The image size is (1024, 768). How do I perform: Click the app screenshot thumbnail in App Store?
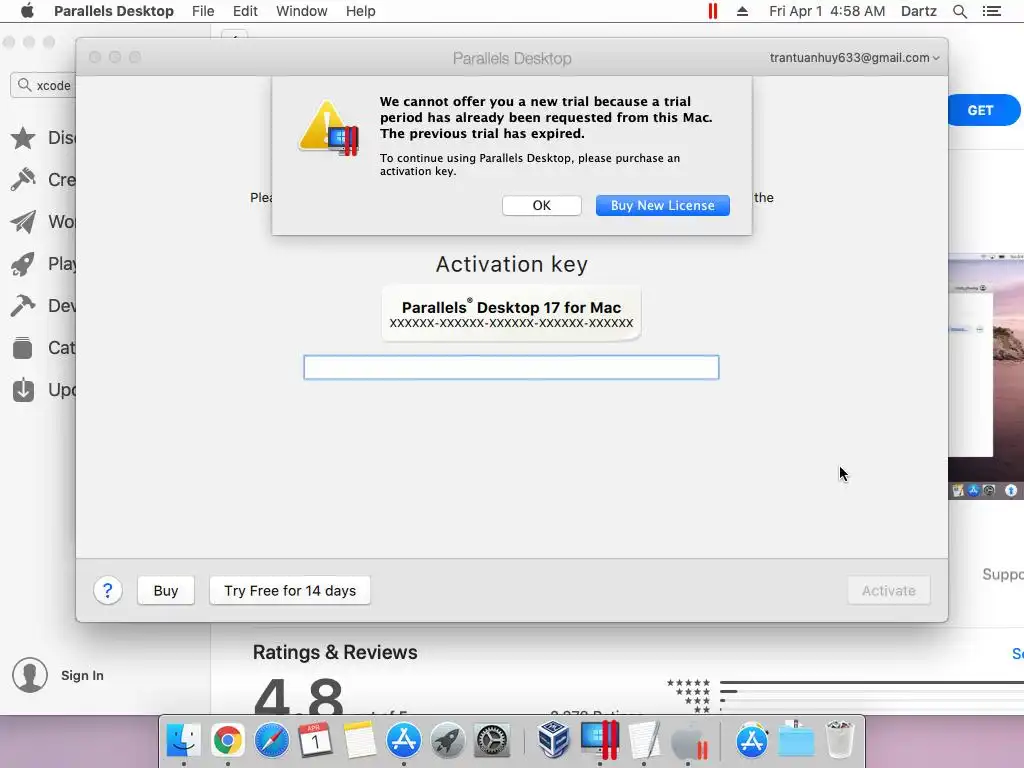click(x=986, y=377)
